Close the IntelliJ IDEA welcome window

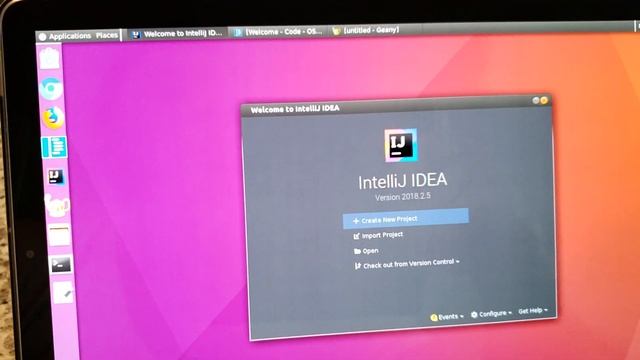[544, 100]
